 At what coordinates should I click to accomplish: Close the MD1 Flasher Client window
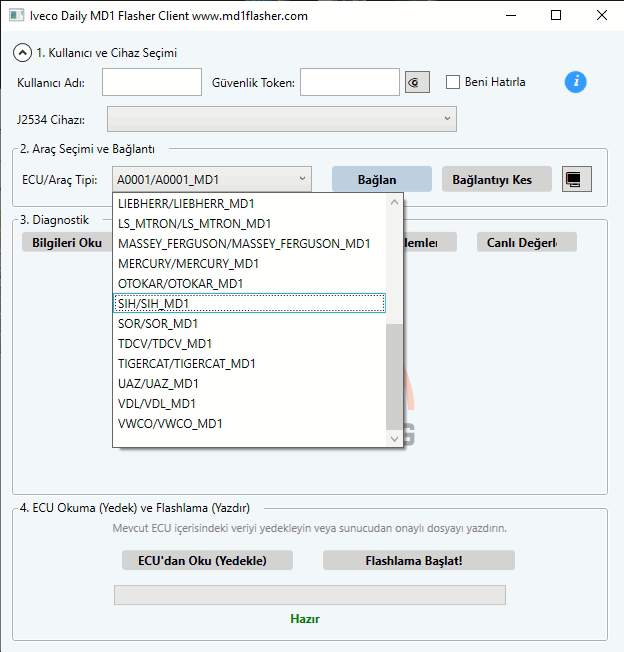[602, 15]
